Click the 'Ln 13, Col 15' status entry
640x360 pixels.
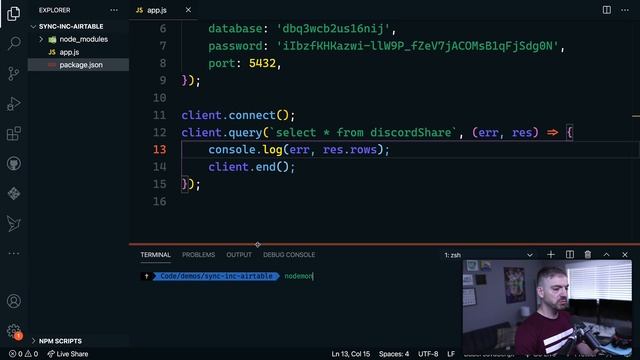[x=351, y=354]
